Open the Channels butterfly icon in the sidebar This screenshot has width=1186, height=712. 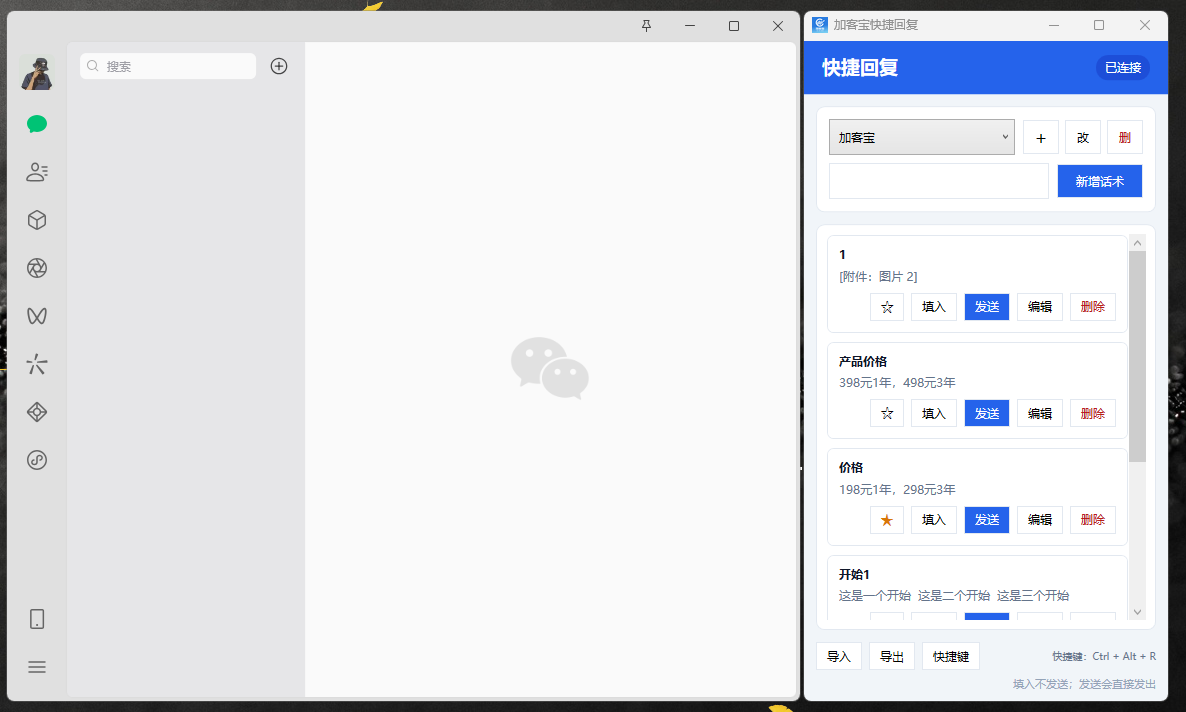point(36,316)
